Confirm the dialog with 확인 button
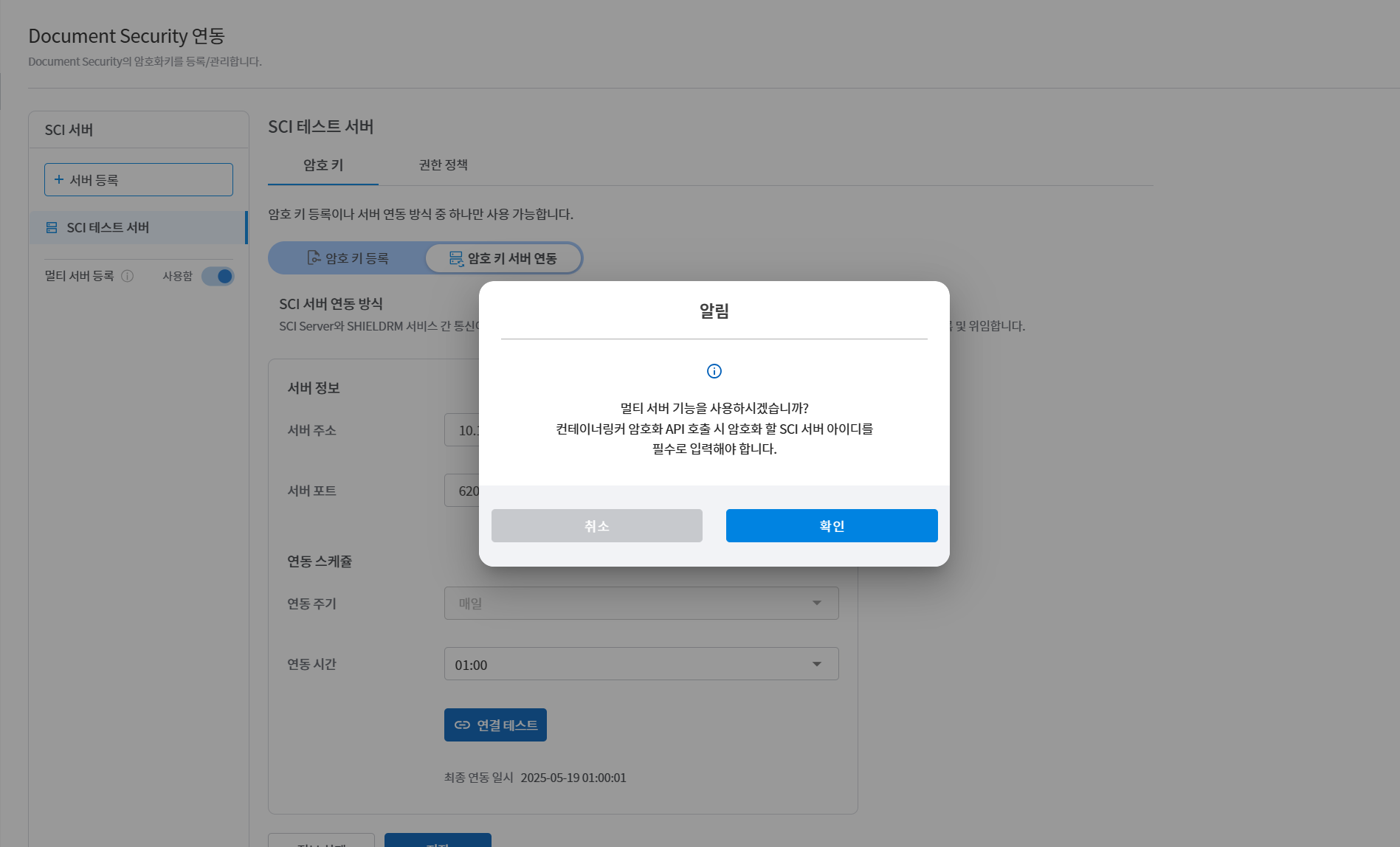 pos(832,525)
